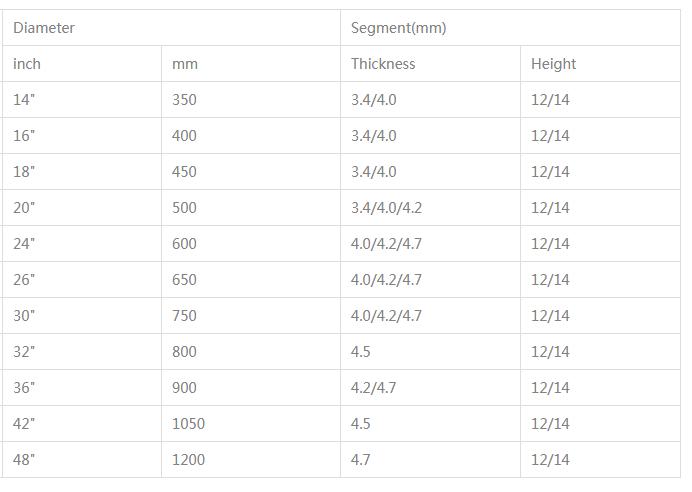This screenshot has height=492, width=692.
Task: Click the 1050 mm cell
Action: 188,424
